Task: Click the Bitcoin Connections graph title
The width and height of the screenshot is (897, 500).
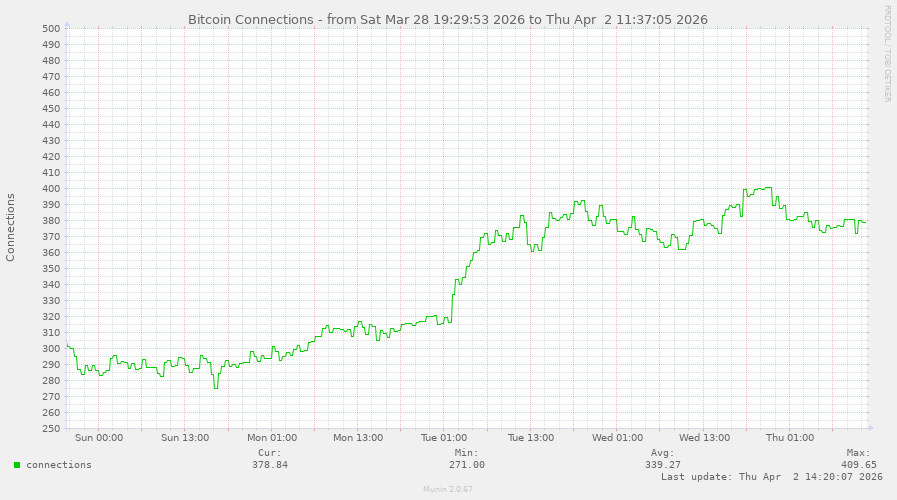Action: pos(448,20)
